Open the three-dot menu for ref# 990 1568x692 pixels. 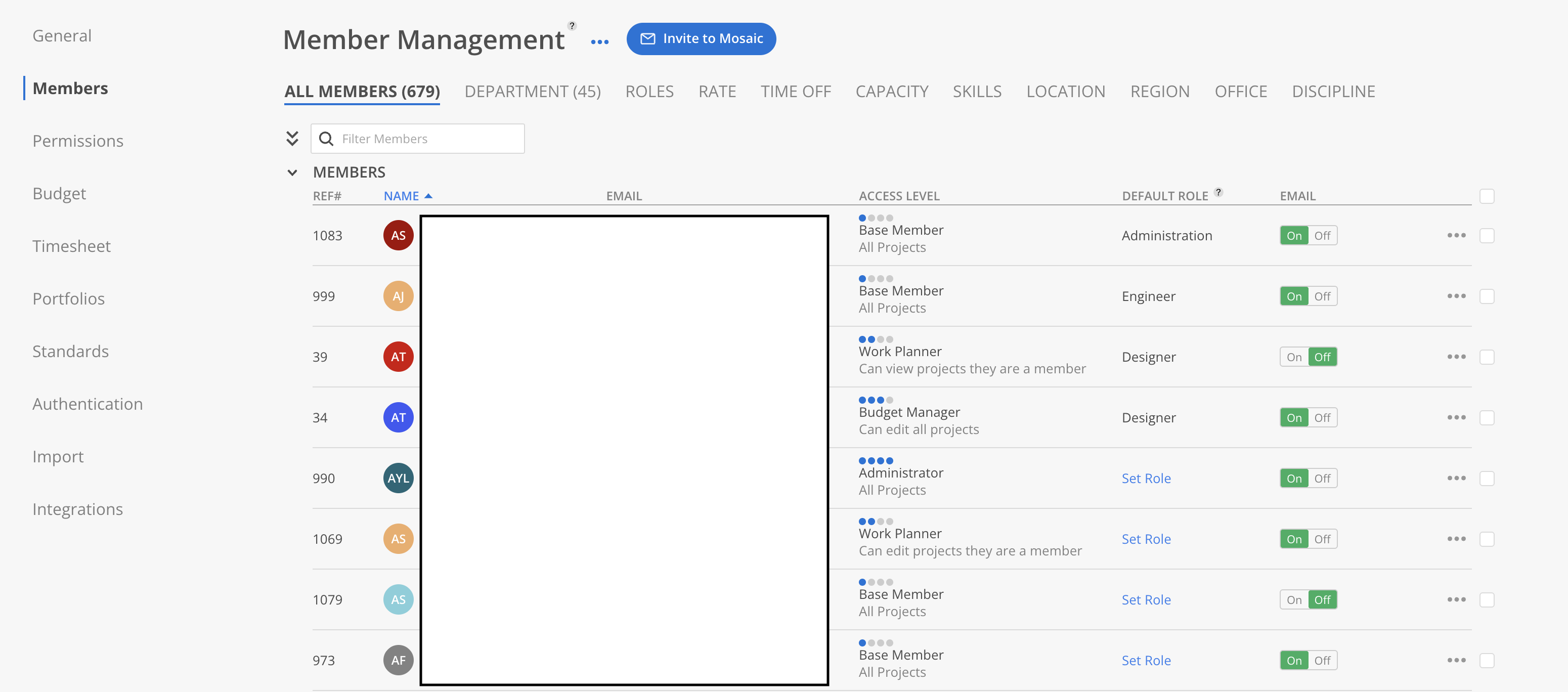point(1456,479)
